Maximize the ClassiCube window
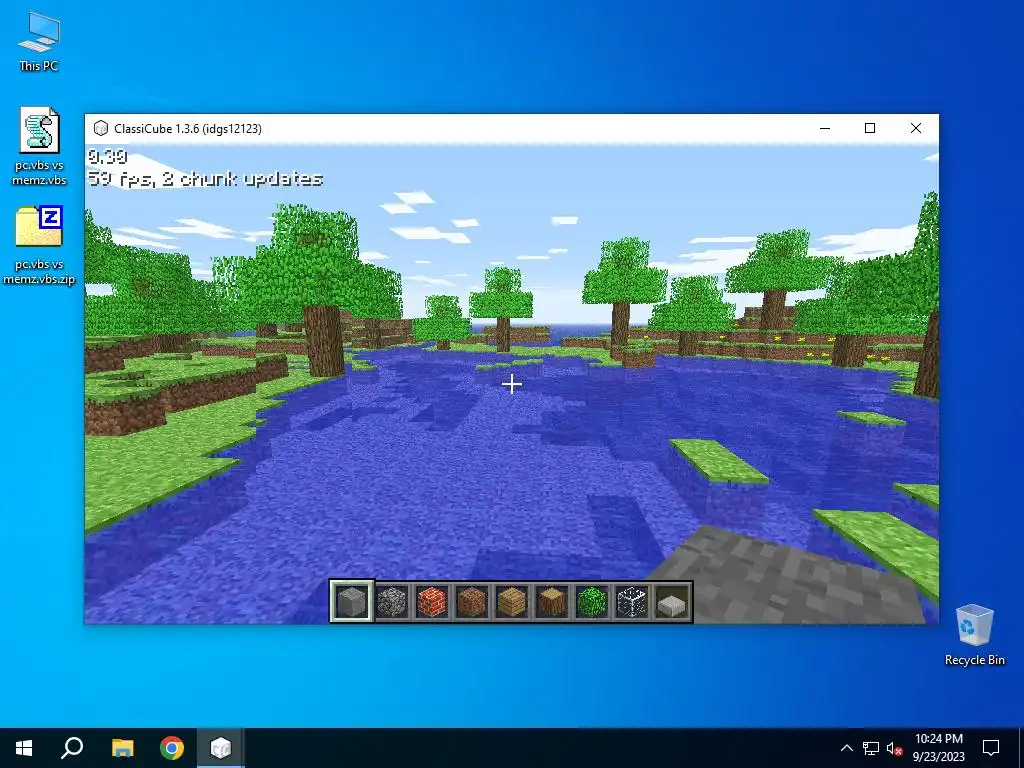Image resolution: width=1024 pixels, height=768 pixels. pos(870,128)
